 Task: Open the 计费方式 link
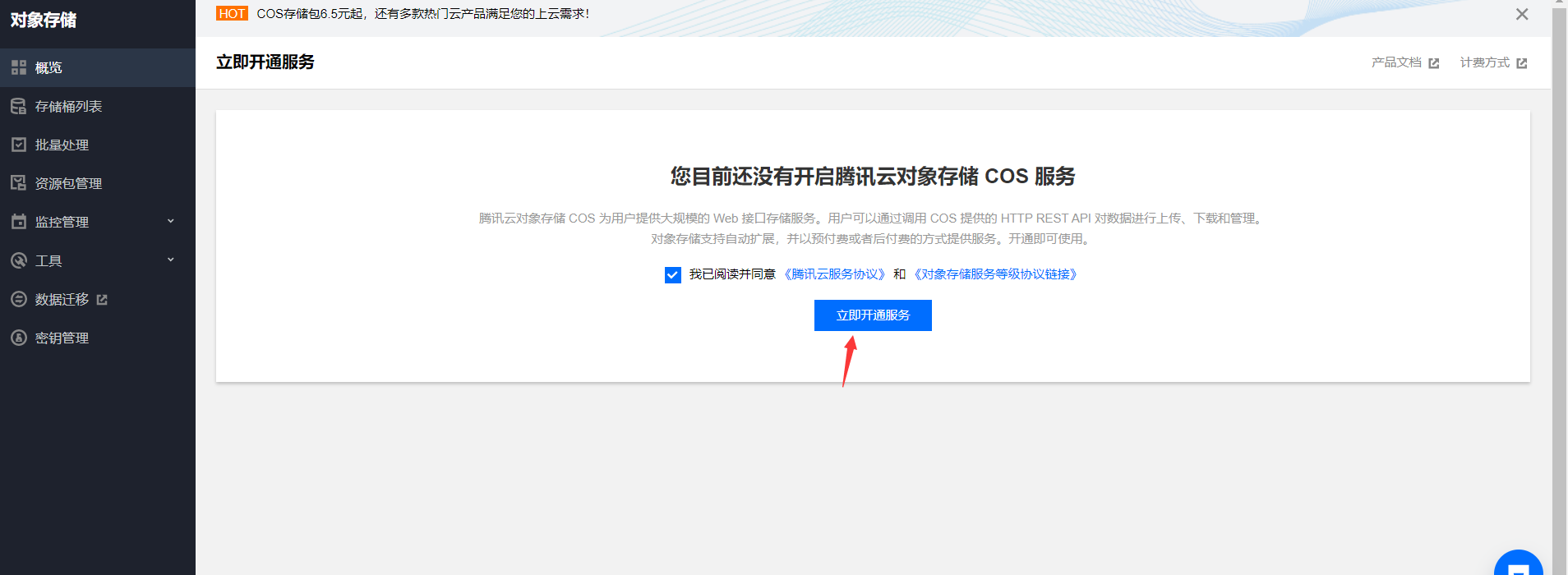tap(1485, 62)
